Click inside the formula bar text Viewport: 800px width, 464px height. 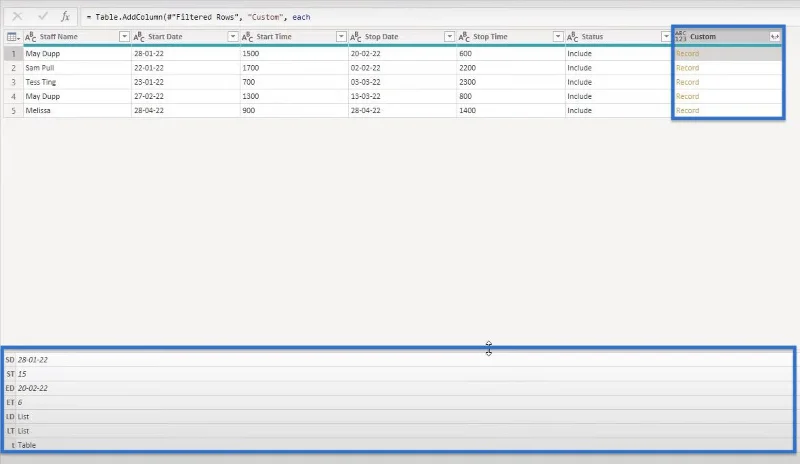pyautogui.click(x=198, y=17)
